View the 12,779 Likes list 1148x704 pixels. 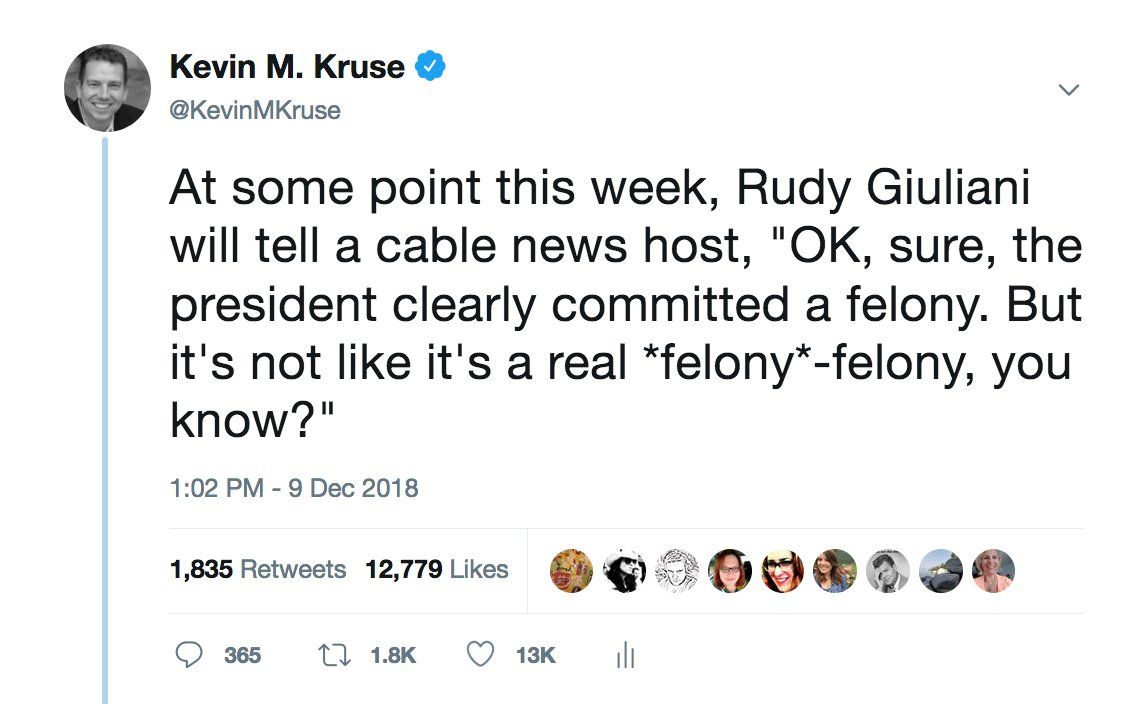tap(437, 570)
